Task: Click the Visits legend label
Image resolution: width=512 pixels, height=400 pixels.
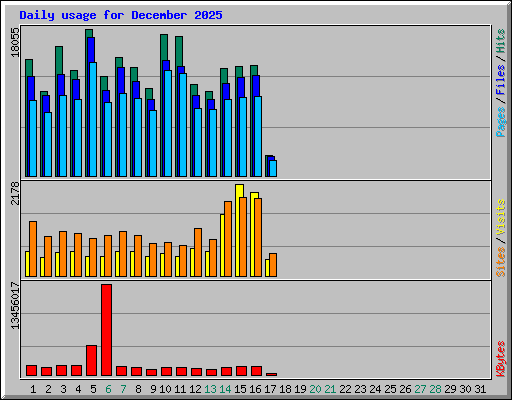Action: [500, 218]
